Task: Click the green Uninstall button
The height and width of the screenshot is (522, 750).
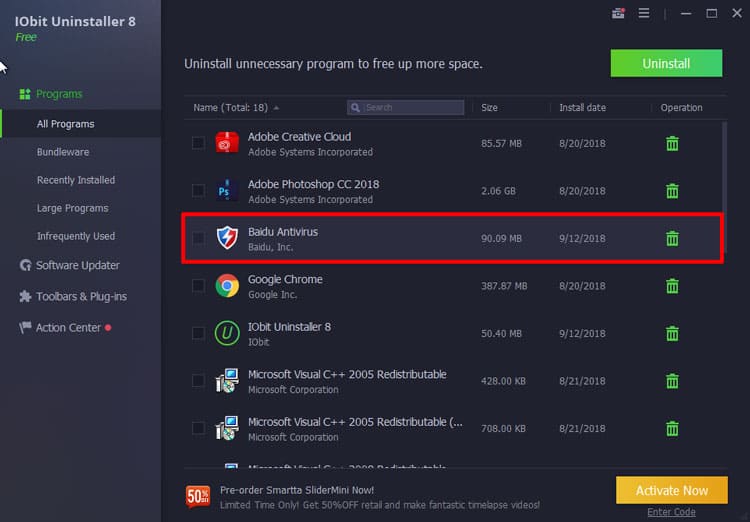Action: tap(666, 63)
